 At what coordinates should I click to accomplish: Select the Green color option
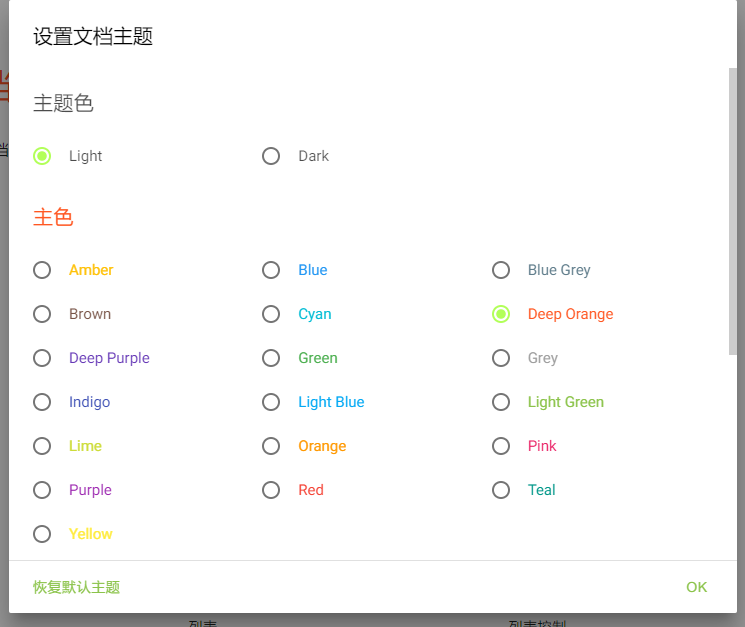(271, 358)
